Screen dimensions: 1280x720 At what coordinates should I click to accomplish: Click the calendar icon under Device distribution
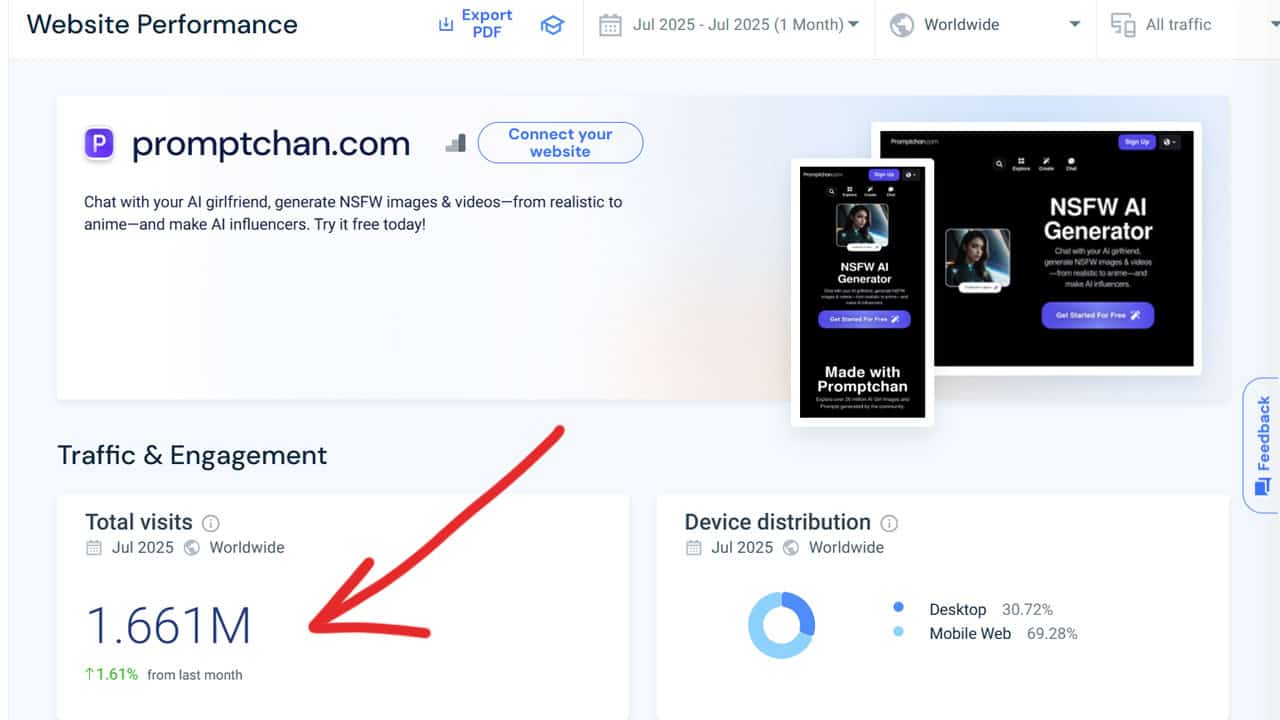693,548
